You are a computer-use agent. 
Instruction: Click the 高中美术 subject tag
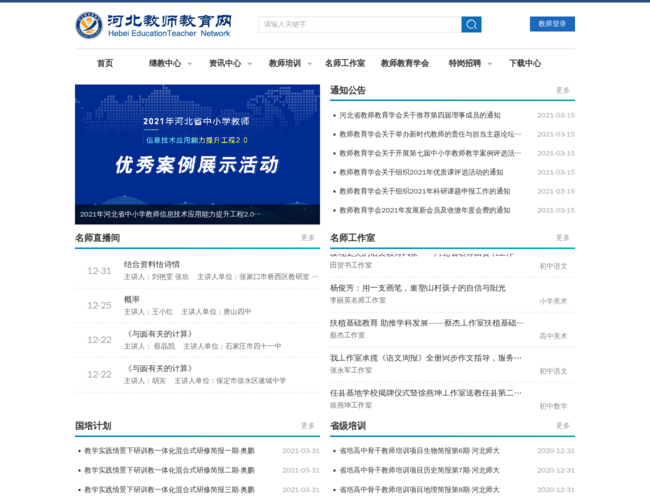[553, 336]
